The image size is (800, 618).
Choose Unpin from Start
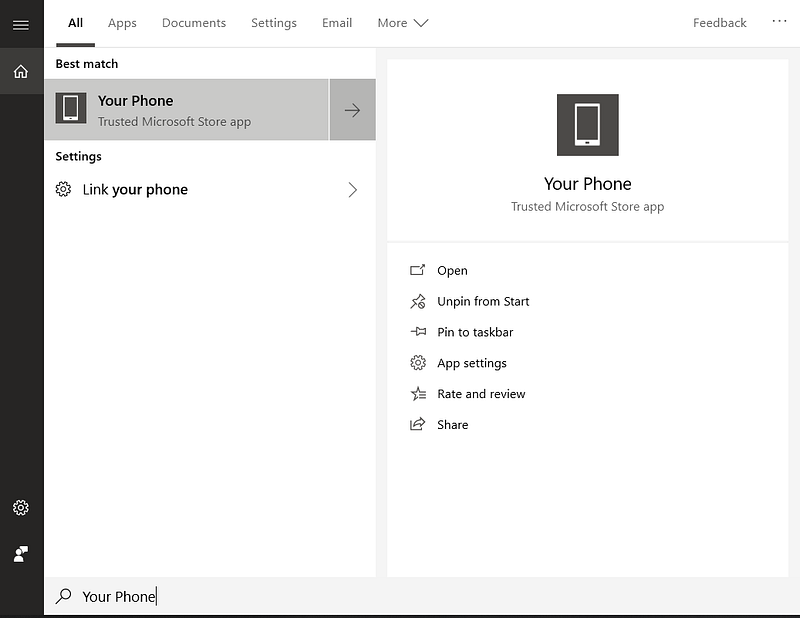[483, 301]
